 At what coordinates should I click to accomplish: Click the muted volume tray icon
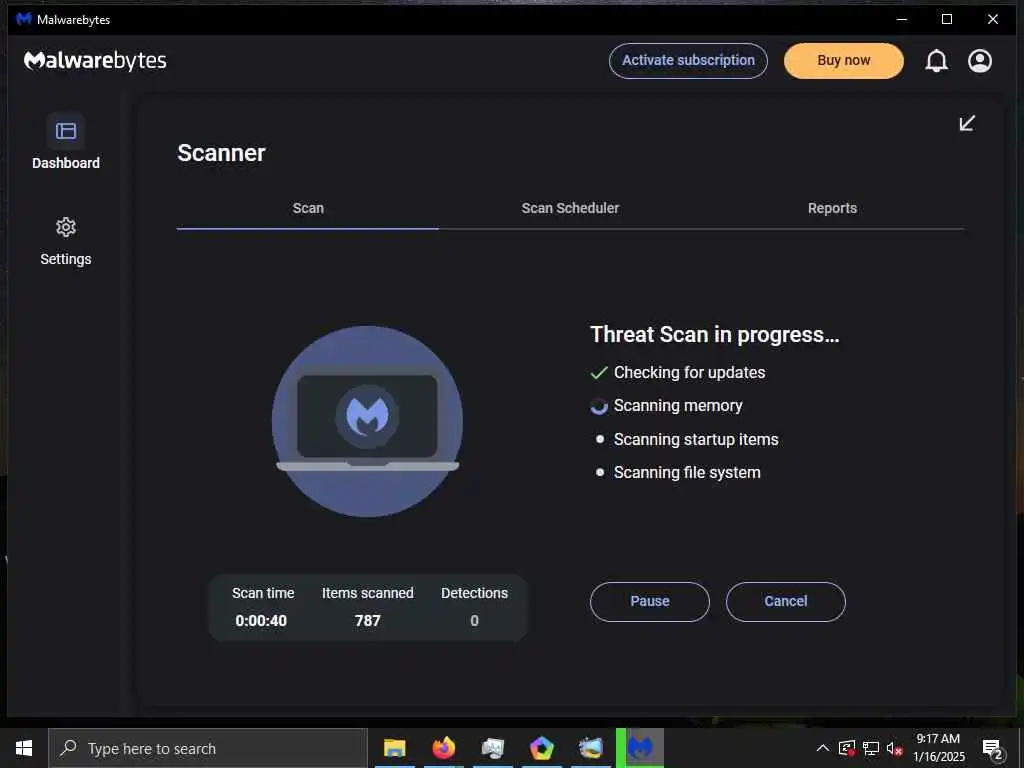pyautogui.click(x=894, y=748)
